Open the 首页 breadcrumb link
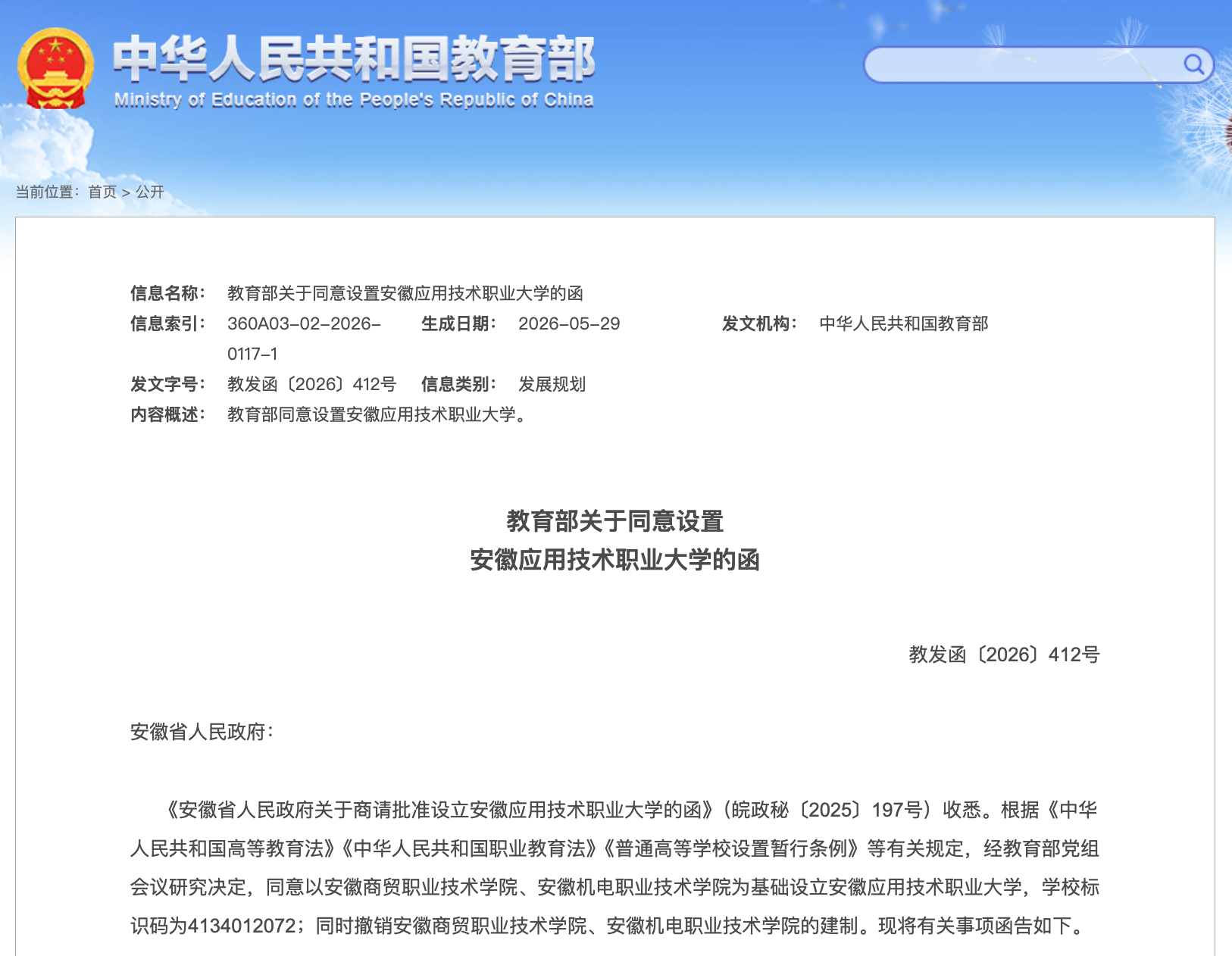The image size is (1232, 956). pos(102,192)
